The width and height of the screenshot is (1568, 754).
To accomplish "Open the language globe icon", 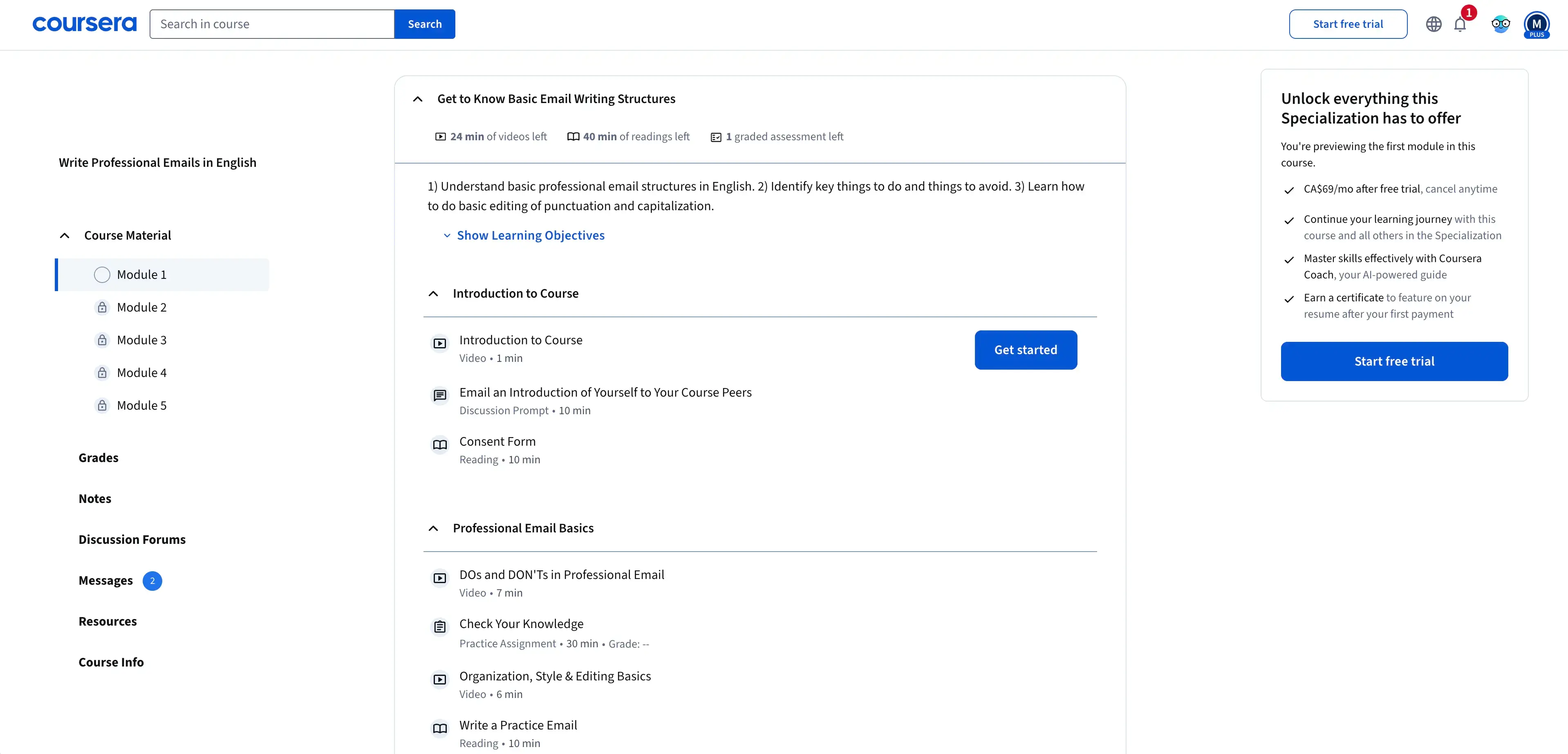I will click(1434, 25).
